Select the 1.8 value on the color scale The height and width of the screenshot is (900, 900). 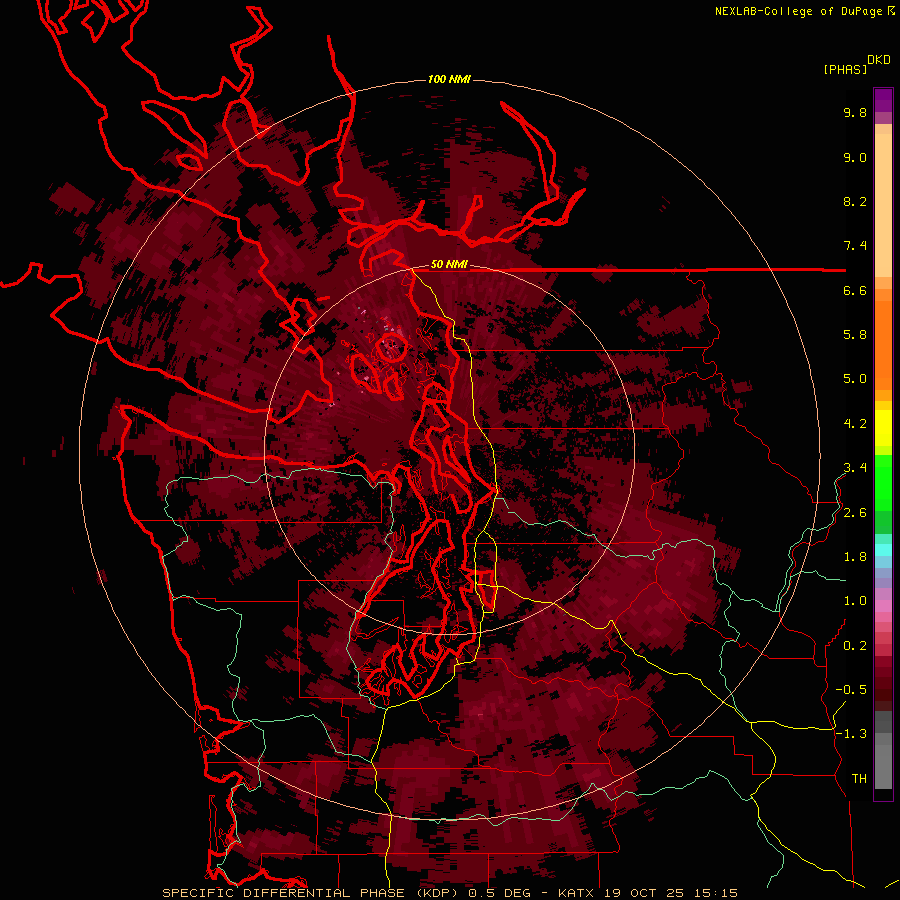tap(855, 557)
